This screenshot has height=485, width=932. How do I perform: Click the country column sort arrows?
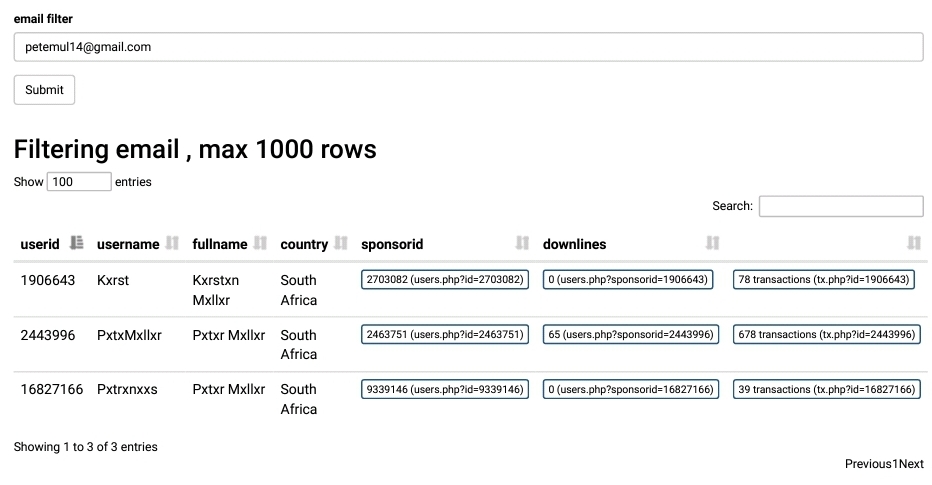[x=341, y=243]
